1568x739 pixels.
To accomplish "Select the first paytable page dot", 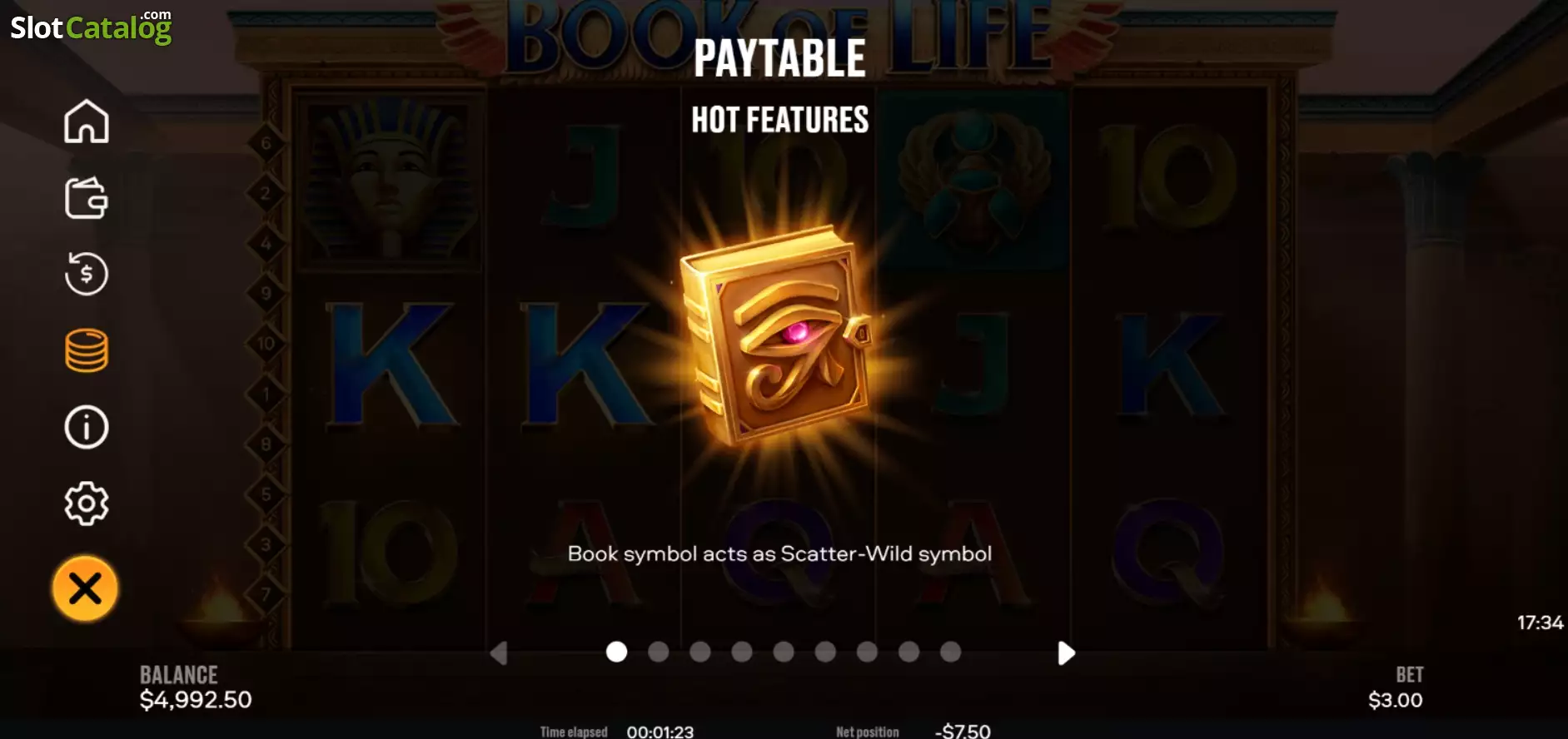I will pos(616,652).
